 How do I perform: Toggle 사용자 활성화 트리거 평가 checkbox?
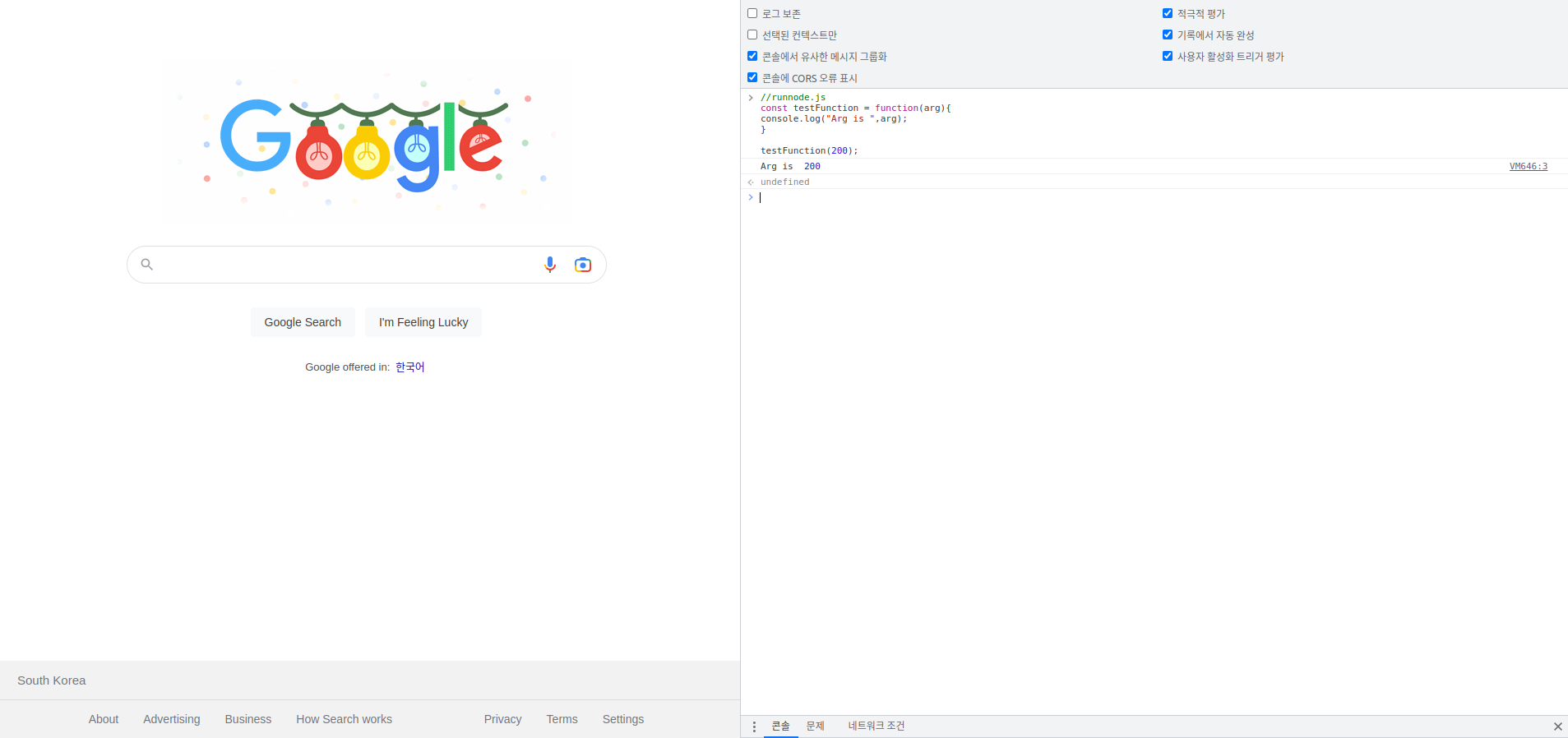tap(1168, 56)
